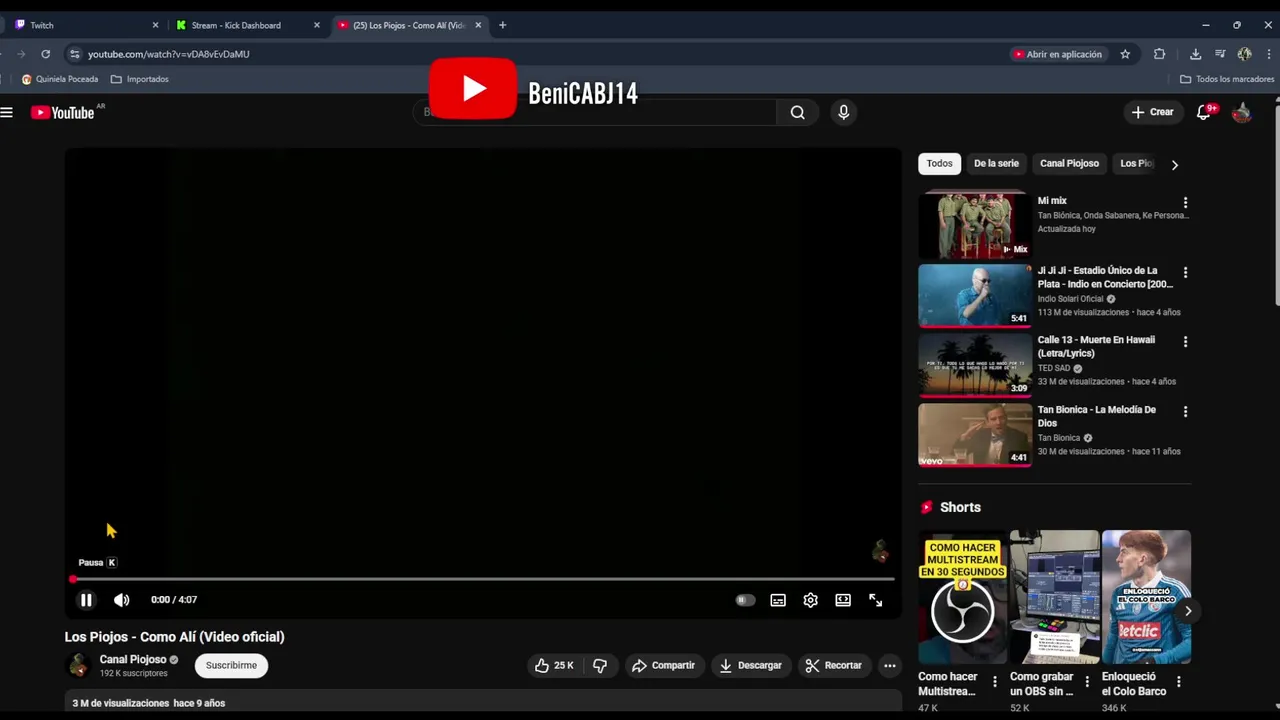Select the Canal Piojoso filter chip

click(x=1069, y=163)
